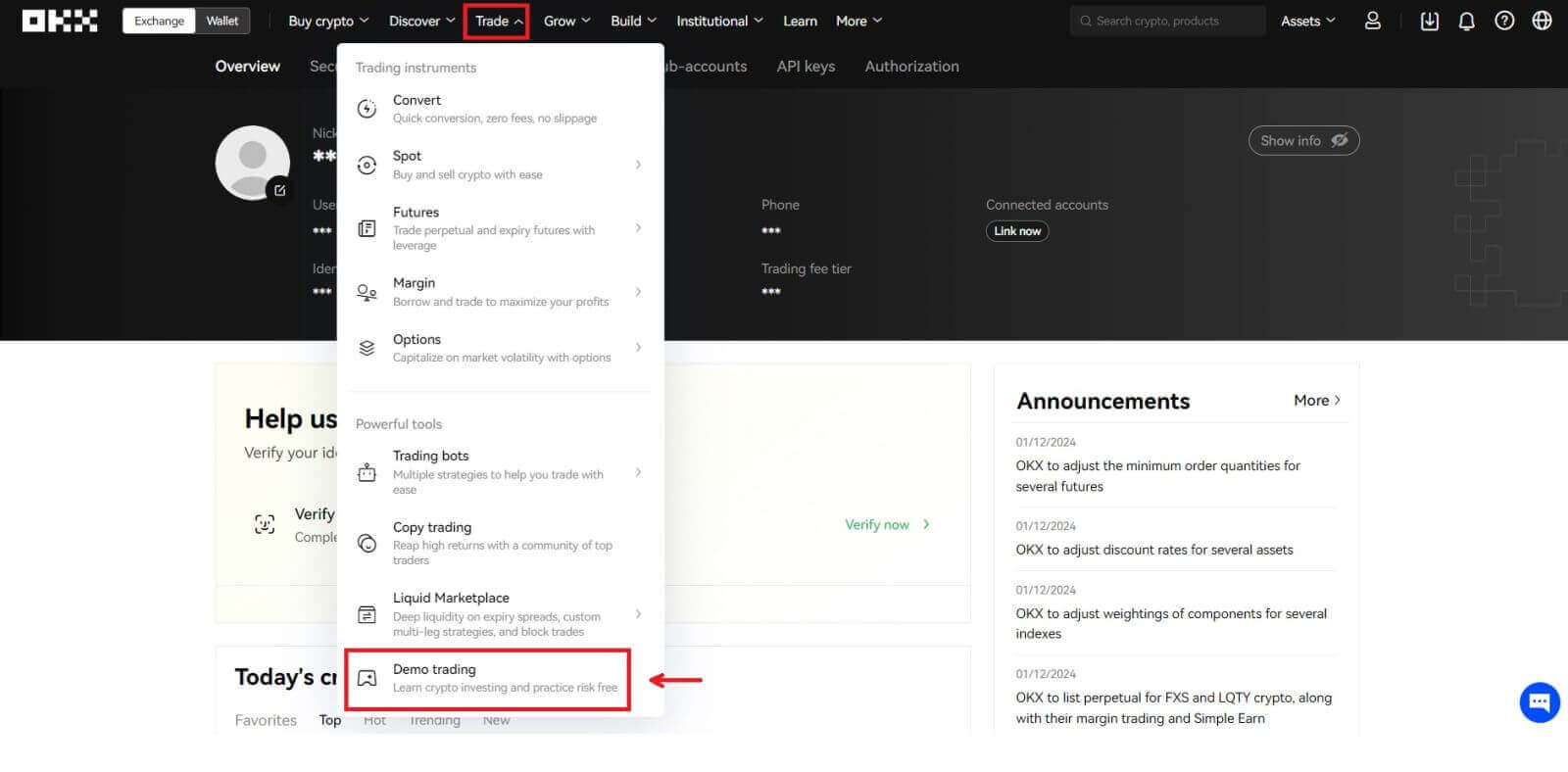Expand the Buy crypto dropdown

(328, 21)
